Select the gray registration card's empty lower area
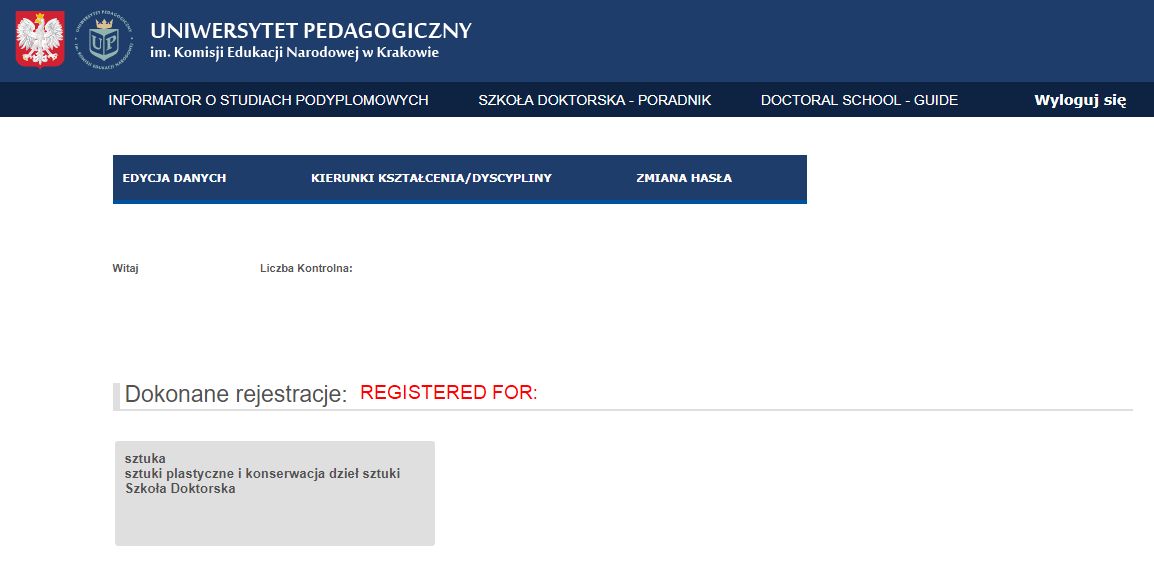This screenshot has height=562, width=1154. (x=274, y=522)
